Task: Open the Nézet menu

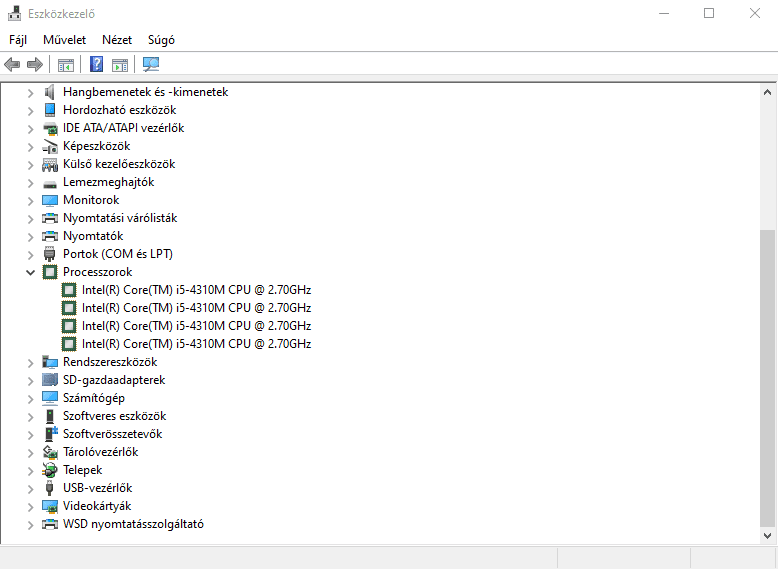Action: [x=117, y=40]
